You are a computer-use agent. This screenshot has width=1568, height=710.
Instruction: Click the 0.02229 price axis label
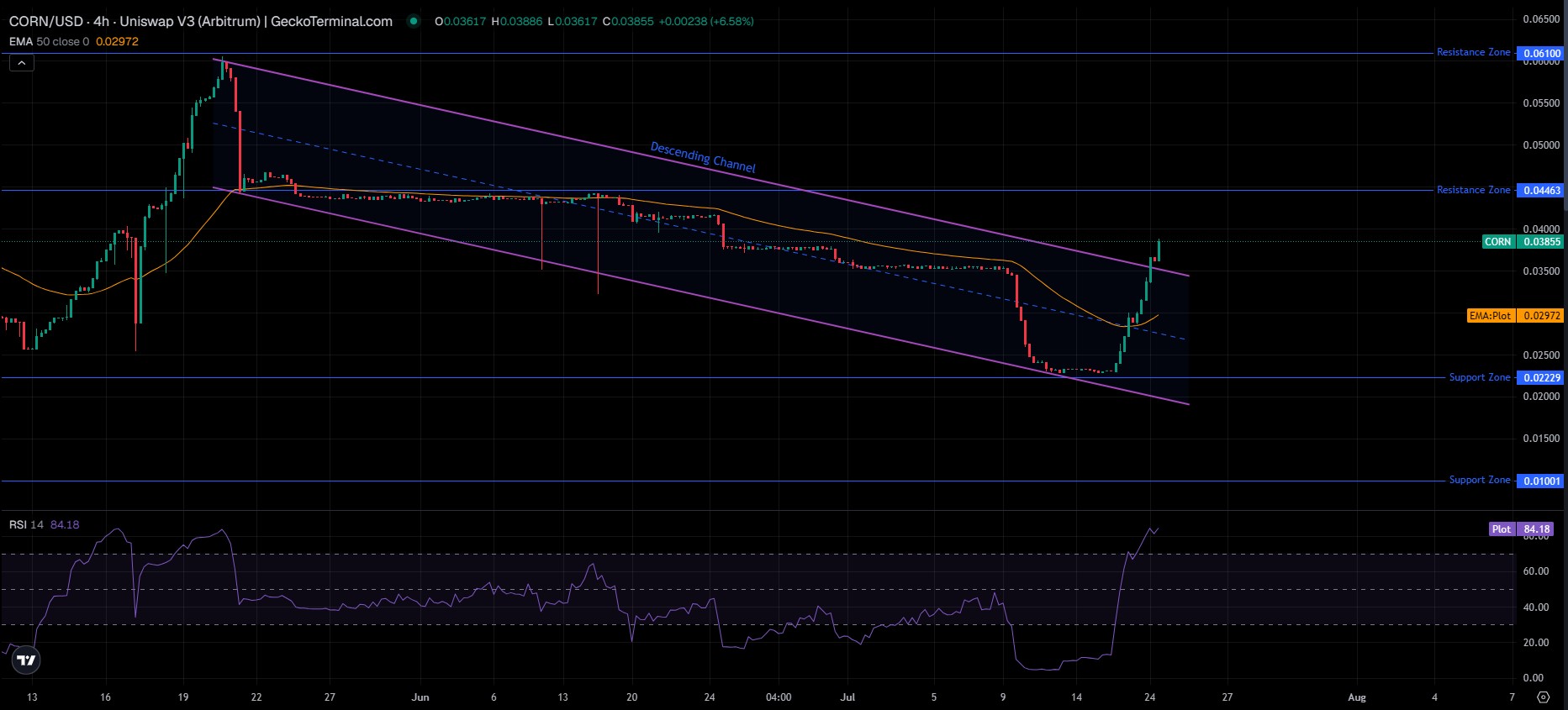1541,378
